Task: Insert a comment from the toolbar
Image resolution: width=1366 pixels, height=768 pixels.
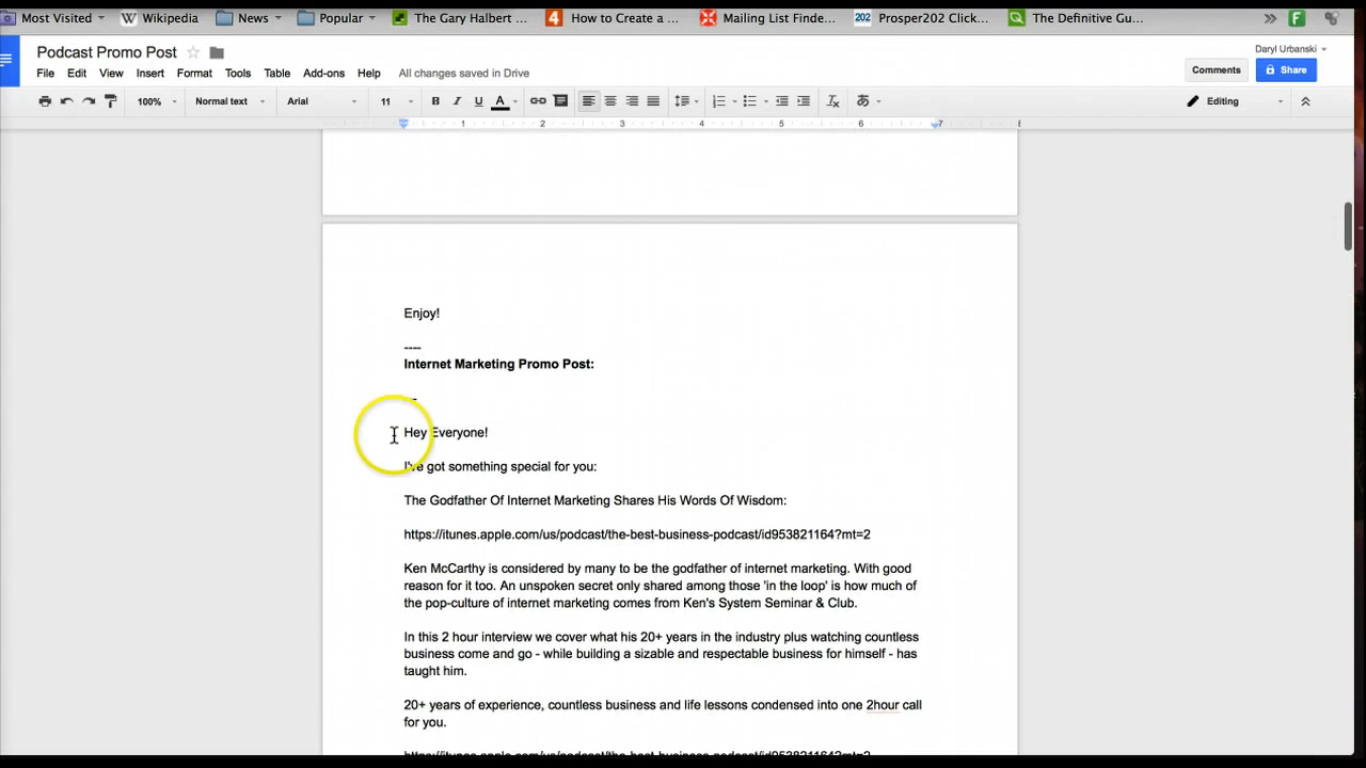Action: [x=561, y=101]
